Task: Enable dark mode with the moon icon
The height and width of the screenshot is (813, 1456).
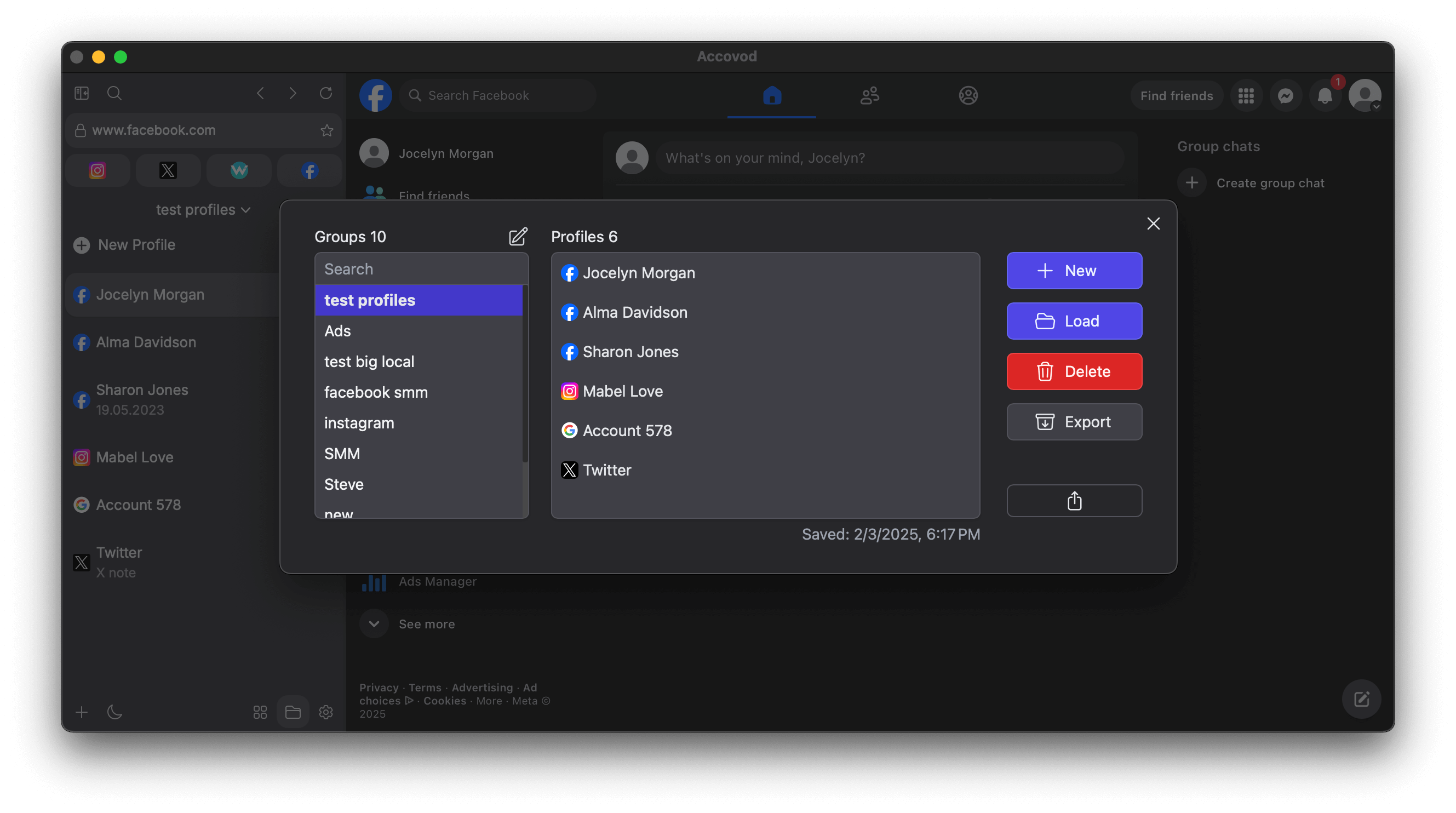Action: 114,712
